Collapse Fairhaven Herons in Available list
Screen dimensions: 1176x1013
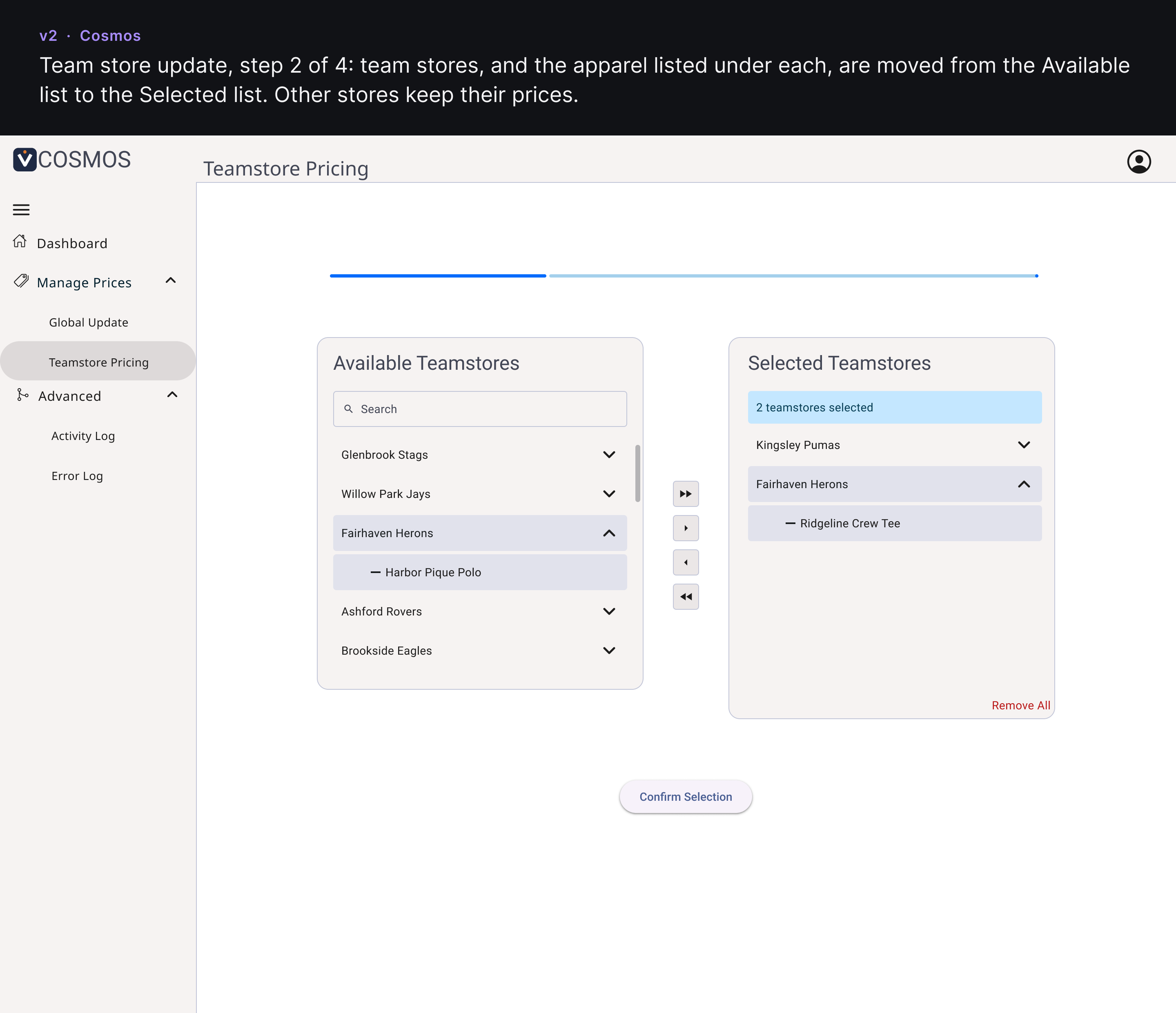click(609, 533)
